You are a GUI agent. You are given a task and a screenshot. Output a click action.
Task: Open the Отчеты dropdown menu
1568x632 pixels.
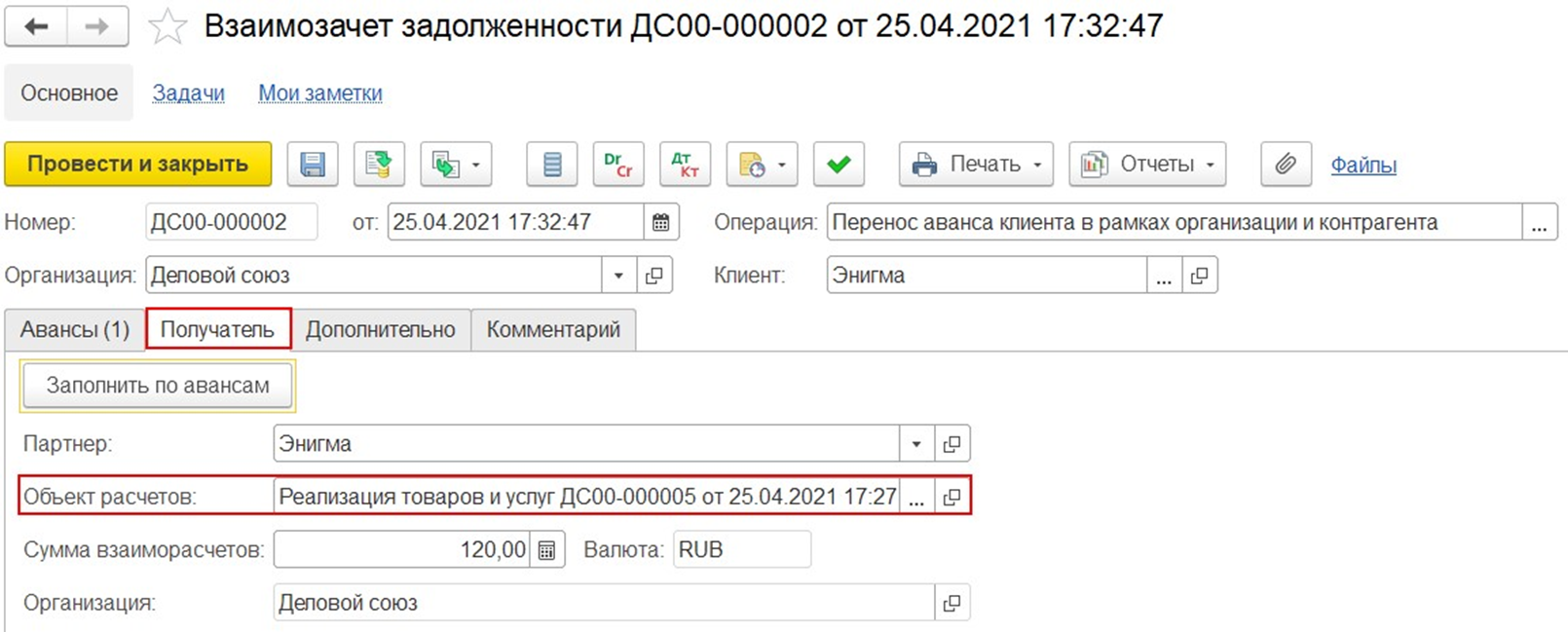pos(1147,165)
